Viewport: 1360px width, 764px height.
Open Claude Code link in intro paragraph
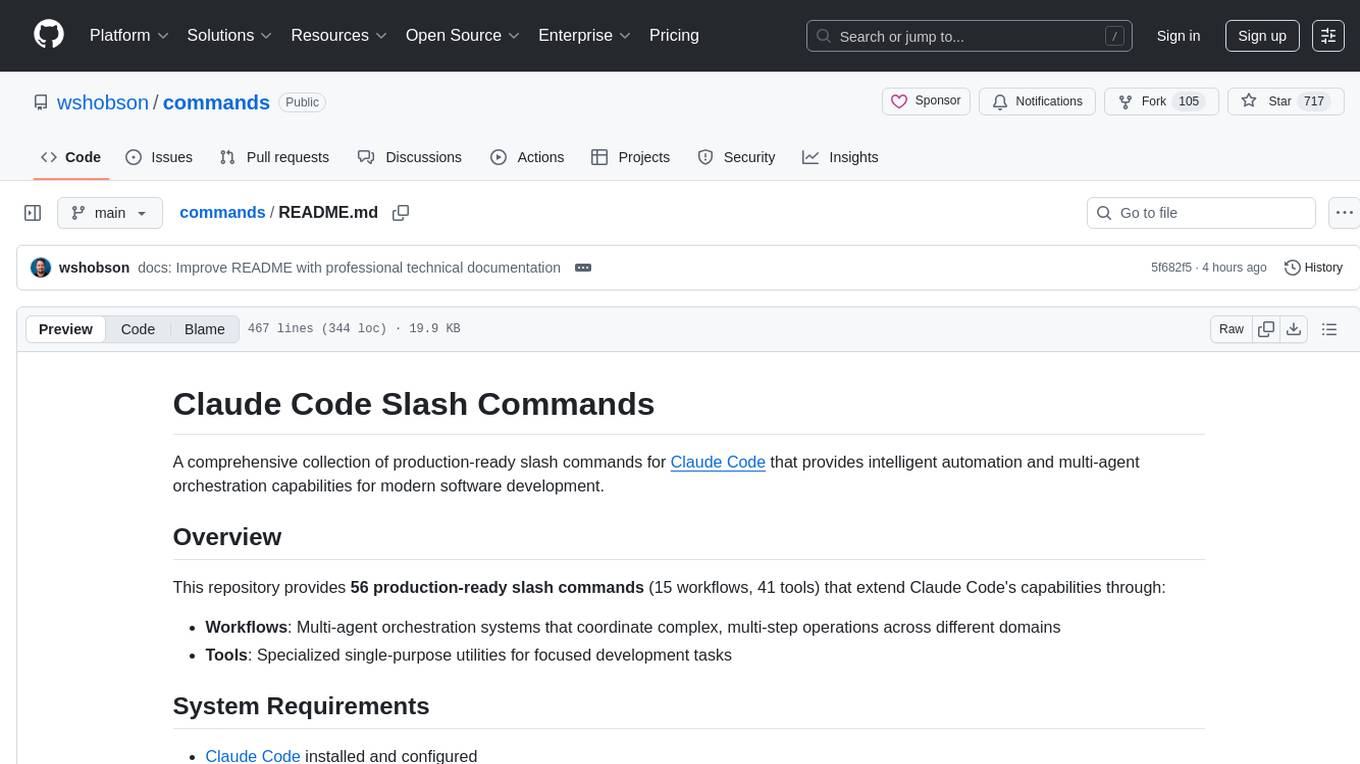[718, 462]
